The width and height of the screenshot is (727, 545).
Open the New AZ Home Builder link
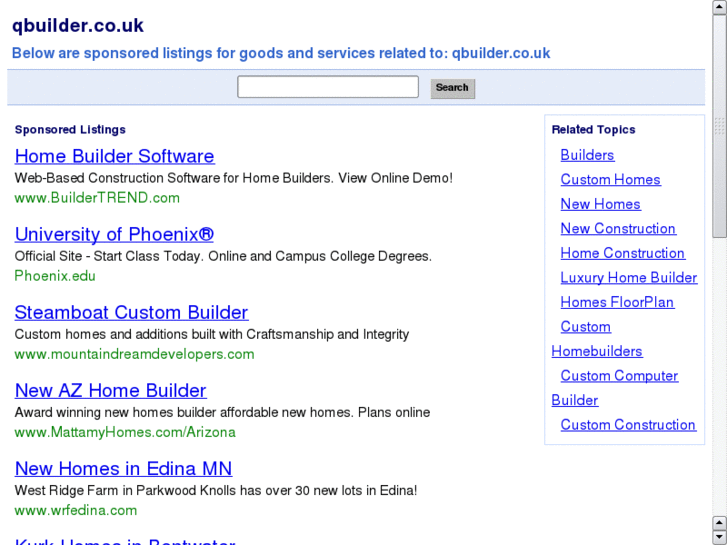tap(110, 390)
